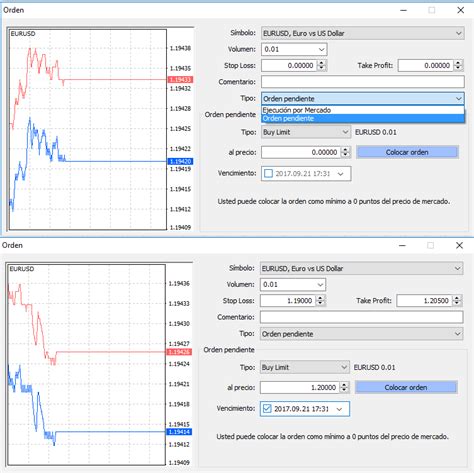Click 'Colocar orden' button in upper window

(407, 152)
